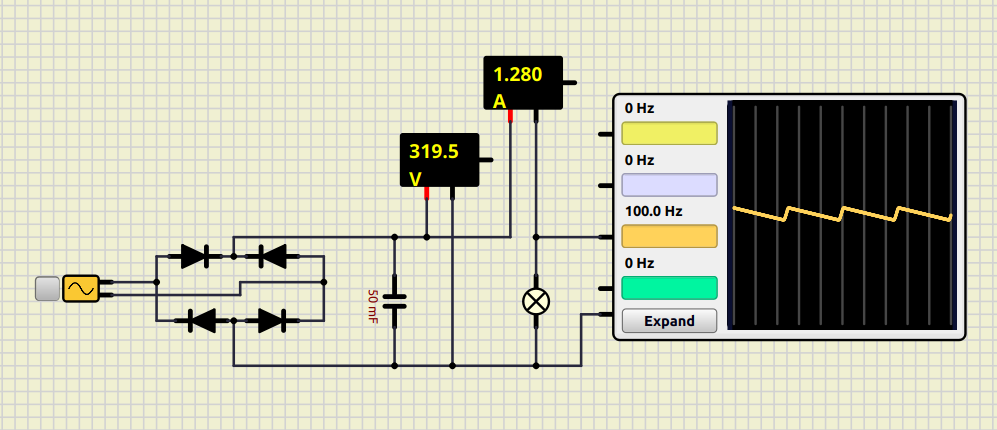Select the voltmeter showing 319.5 V
997x430 pixels.
[x=438, y=160]
